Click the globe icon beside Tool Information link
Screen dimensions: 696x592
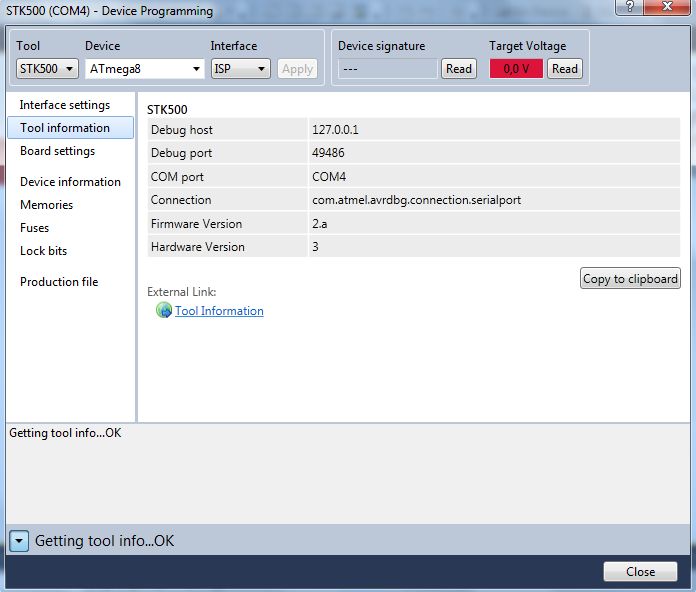coord(164,310)
